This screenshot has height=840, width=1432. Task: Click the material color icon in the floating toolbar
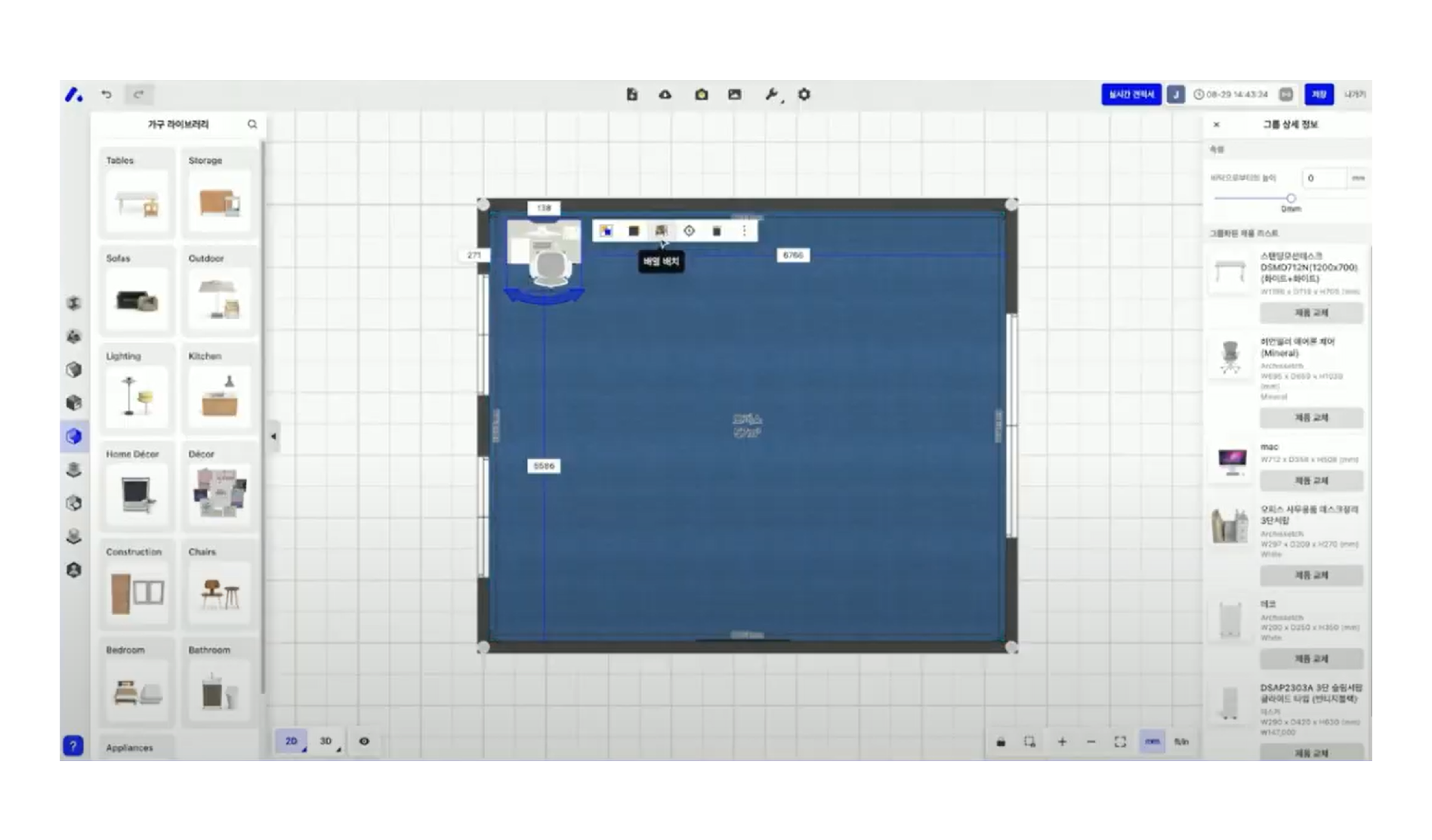pos(606,231)
